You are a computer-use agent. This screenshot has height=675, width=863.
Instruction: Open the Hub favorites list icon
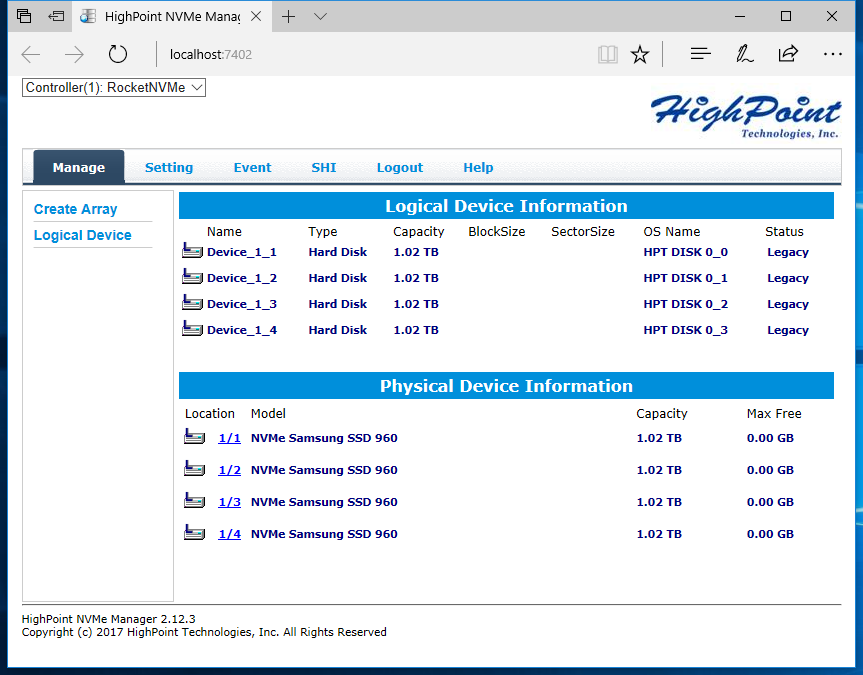[x=701, y=54]
